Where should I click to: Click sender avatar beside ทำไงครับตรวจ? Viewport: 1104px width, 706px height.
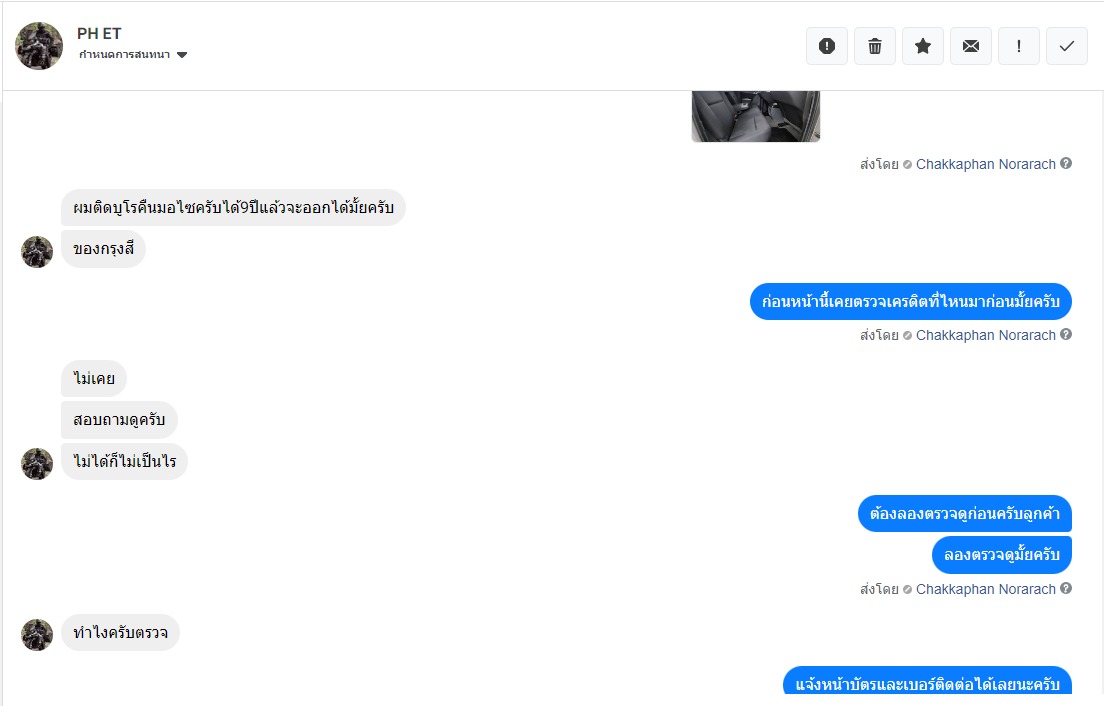[37, 635]
